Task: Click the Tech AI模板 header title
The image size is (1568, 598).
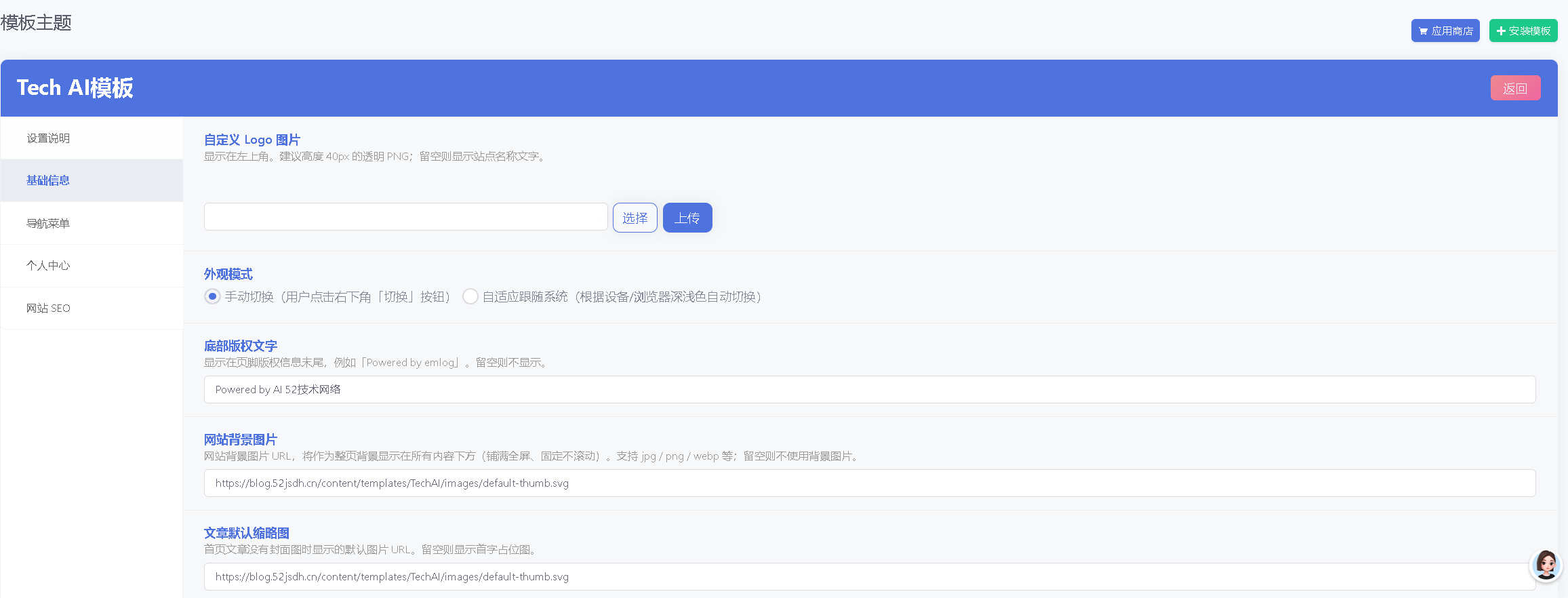Action: pos(75,88)
